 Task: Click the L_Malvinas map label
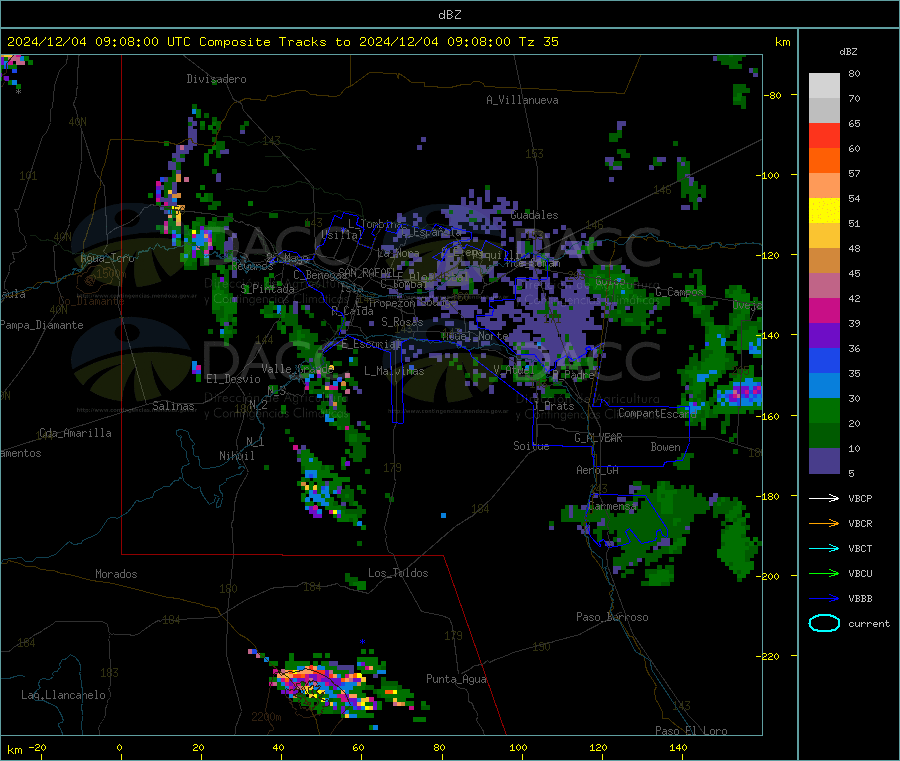click(x=394, y=371)
